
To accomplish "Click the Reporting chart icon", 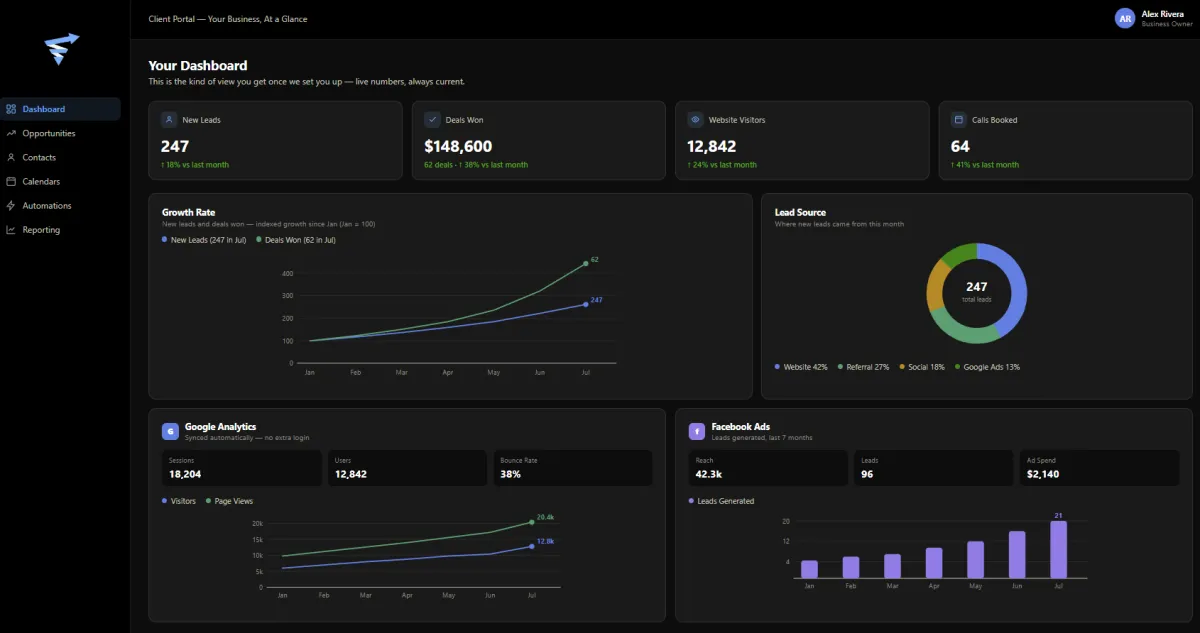I will pyautogui.click(x=11, y=229).
